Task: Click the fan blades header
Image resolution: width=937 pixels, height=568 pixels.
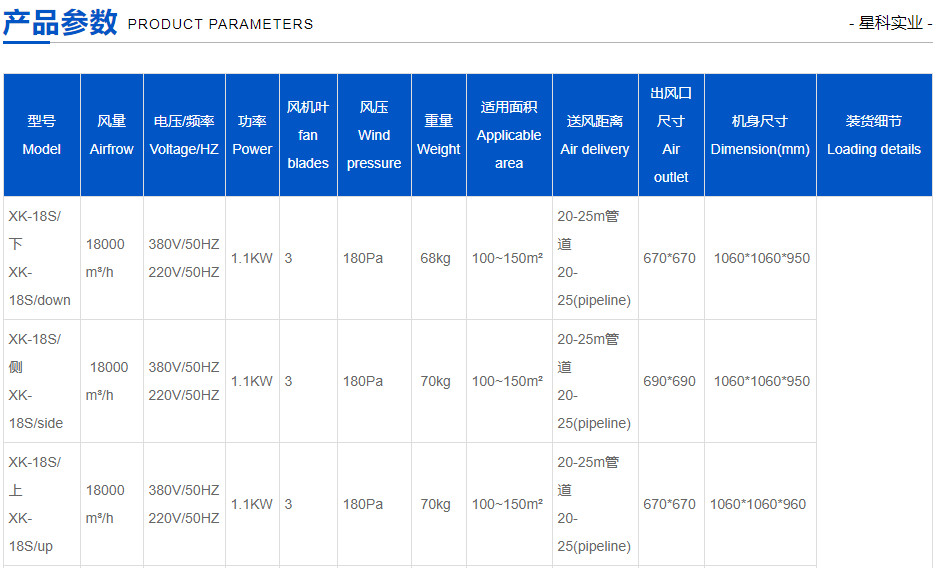Action: tap(308, 135)
